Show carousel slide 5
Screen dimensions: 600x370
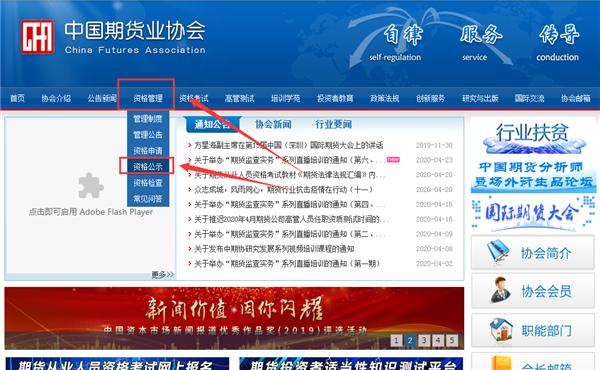click(x=452, y=340)
